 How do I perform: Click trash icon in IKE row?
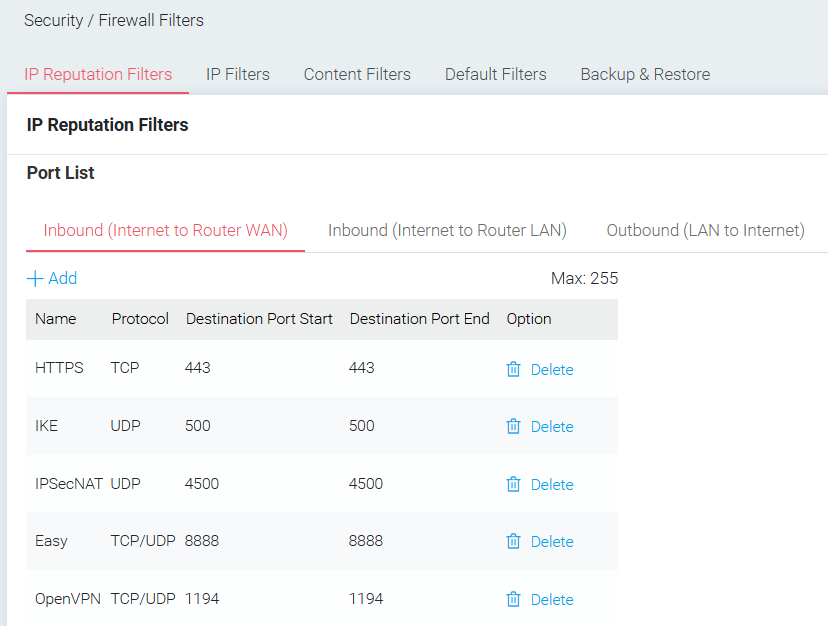point(513,426)
